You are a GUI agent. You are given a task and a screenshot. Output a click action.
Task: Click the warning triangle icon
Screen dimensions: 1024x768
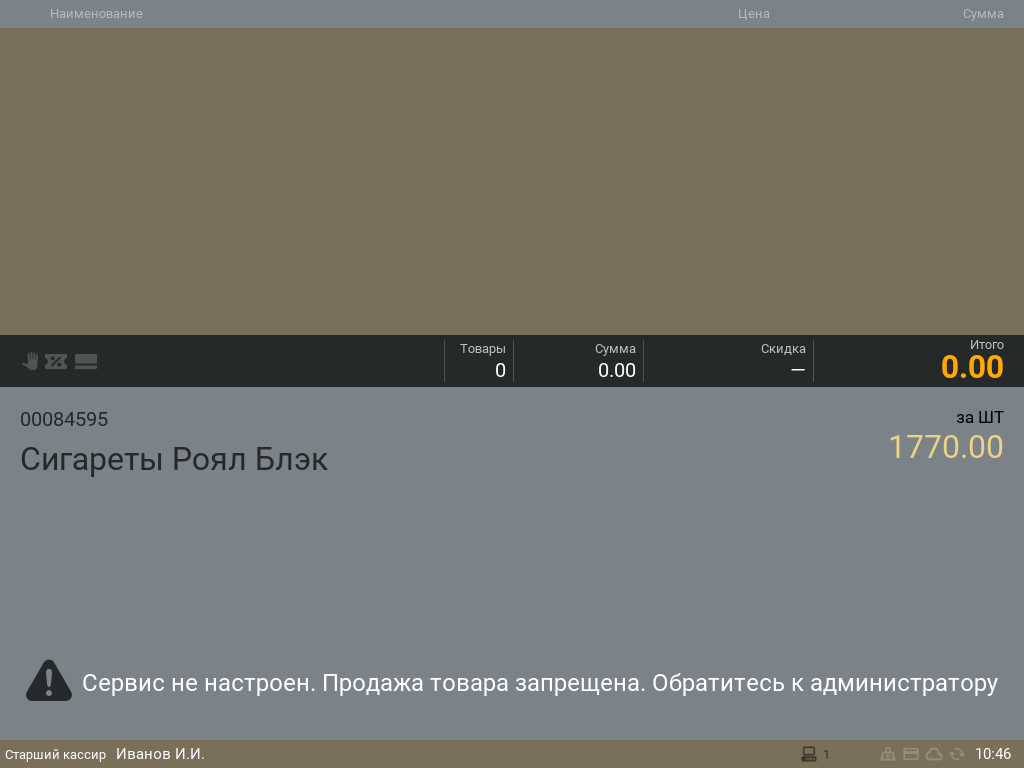tap(49, 681)
